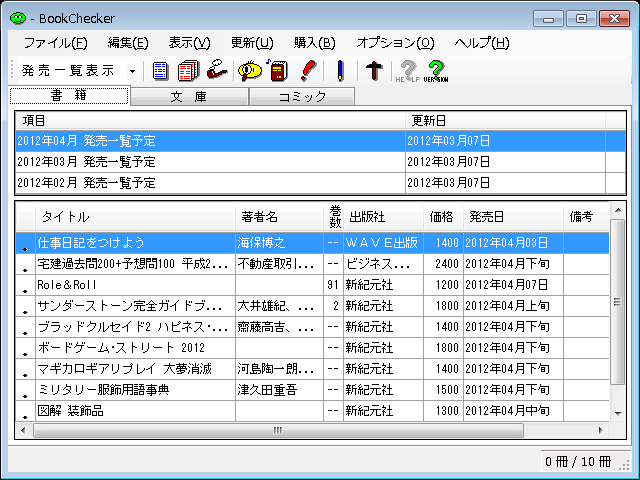Click the red exclamation mark icon
This screenshot has height=480, width=640.
[x=308, y=70]
